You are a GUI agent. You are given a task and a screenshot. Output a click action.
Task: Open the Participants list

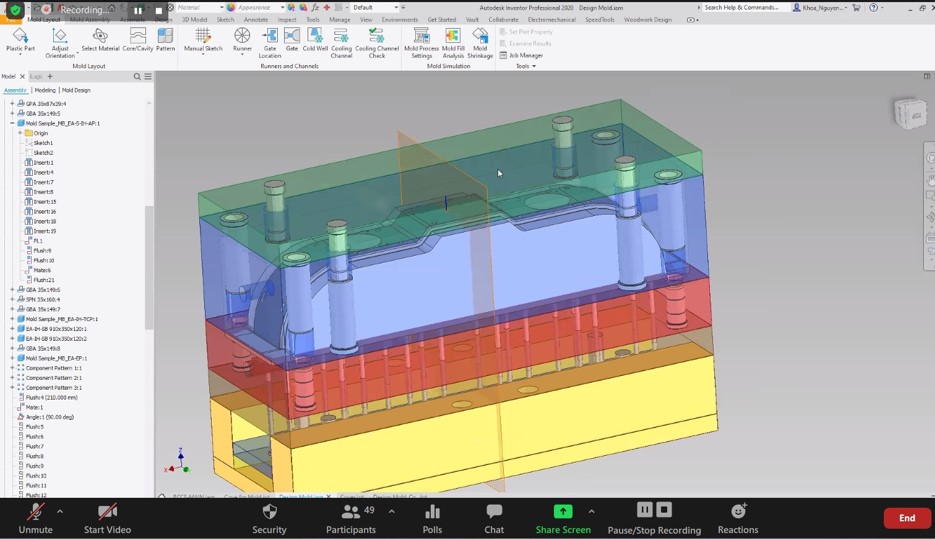[x=351, y=519]
